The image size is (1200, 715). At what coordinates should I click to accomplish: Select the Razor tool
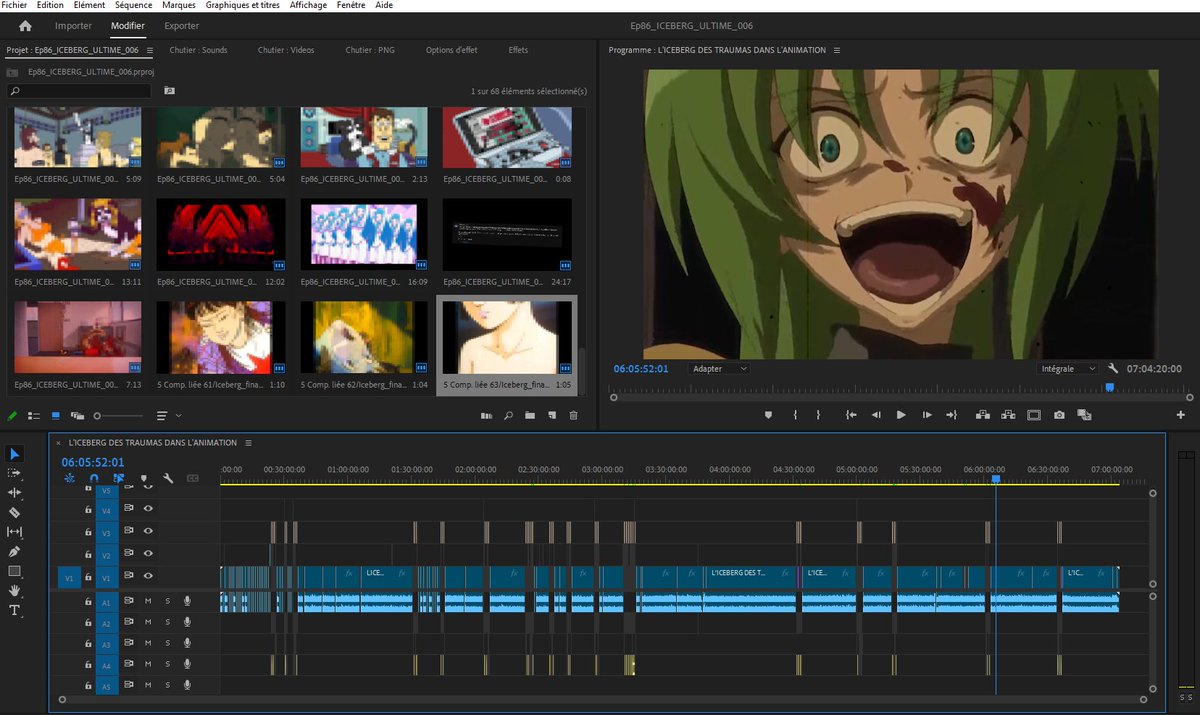15,512
